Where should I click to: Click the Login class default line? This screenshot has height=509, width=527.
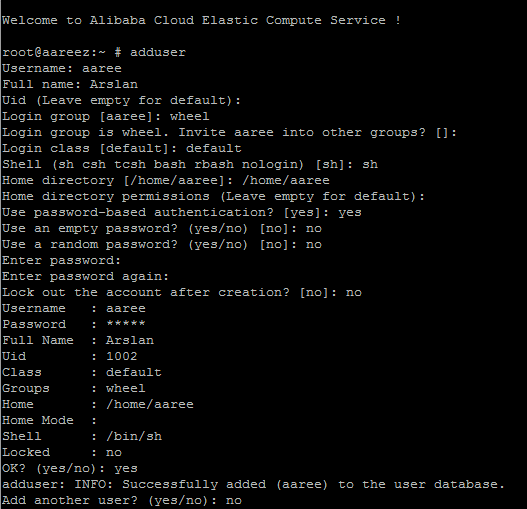point(122,148)
